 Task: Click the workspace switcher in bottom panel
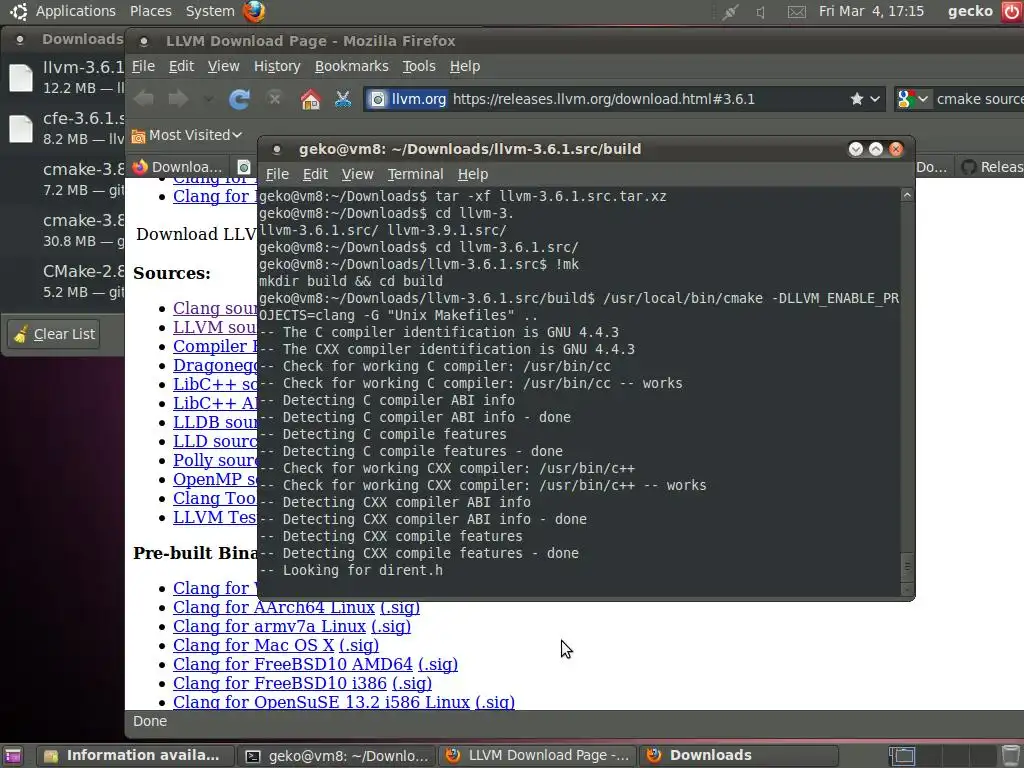click(x=902, y=756)
